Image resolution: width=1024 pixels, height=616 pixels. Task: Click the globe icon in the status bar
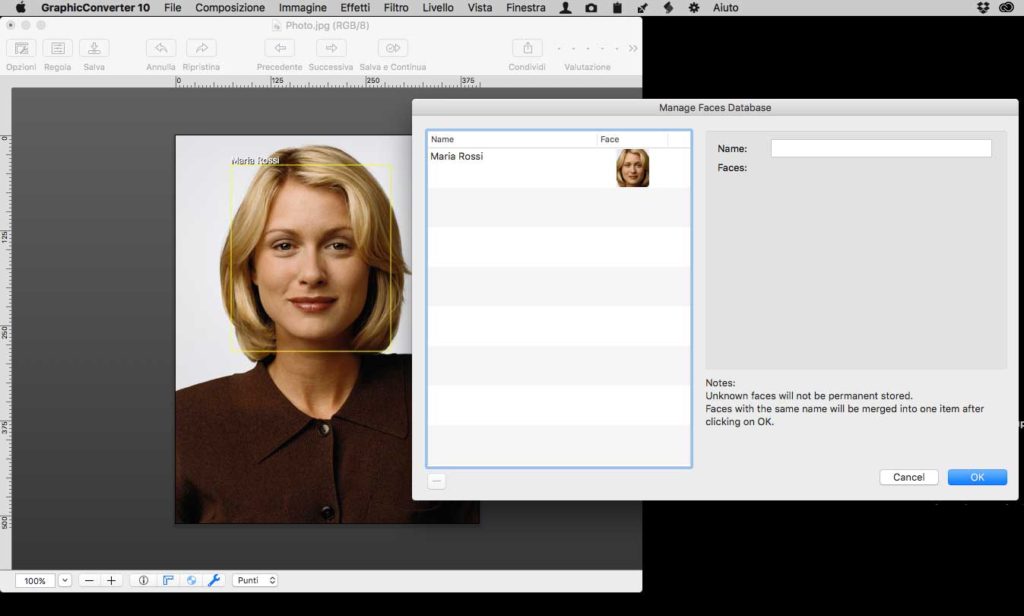coord(191,580)
